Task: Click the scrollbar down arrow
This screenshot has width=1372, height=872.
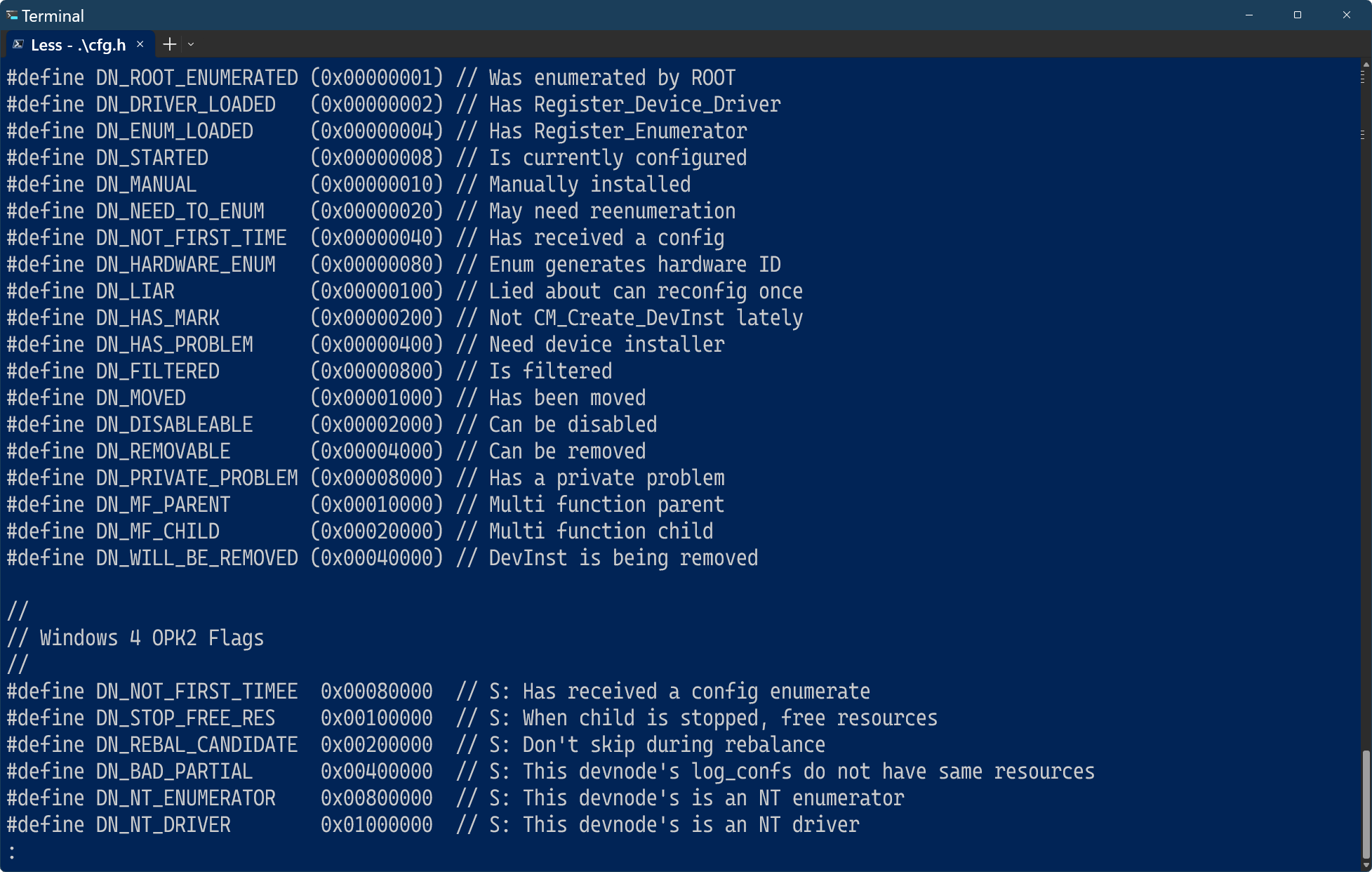Action: 1365,865
